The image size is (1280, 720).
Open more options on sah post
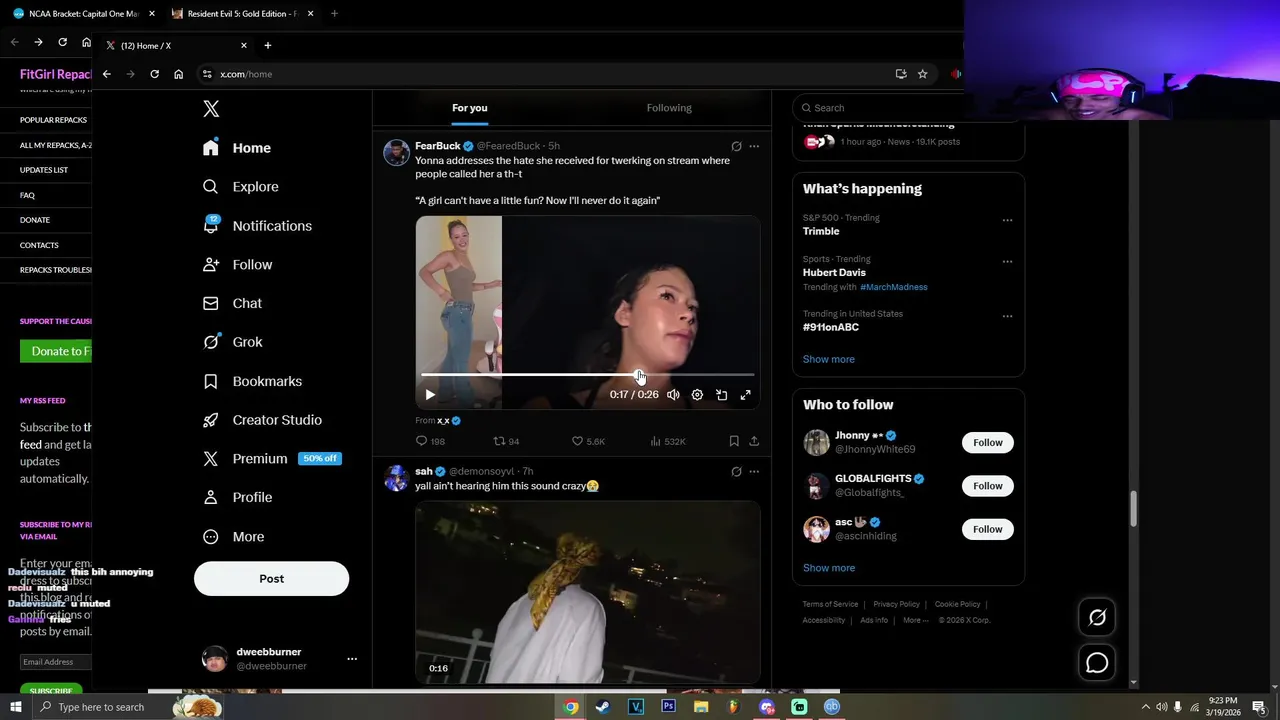pyautogui.click(x=754, y=472)
